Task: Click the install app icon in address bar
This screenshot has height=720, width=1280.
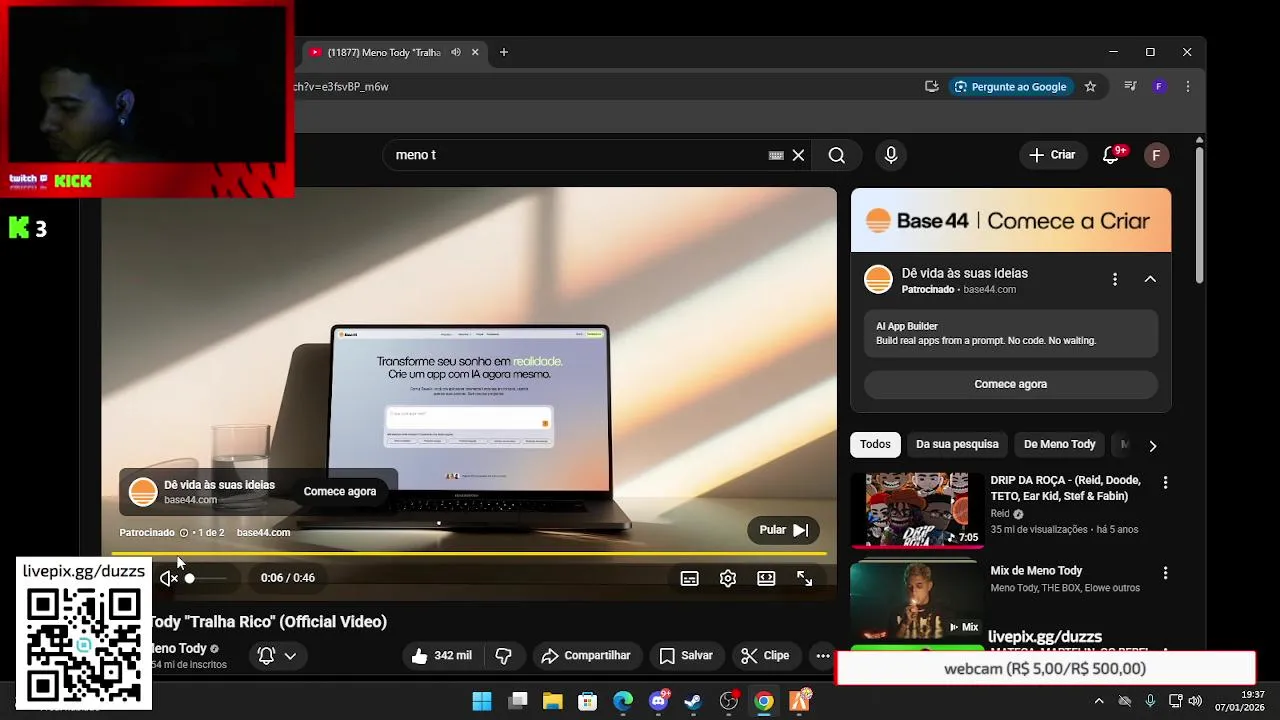Action: (x=932, y=87)
